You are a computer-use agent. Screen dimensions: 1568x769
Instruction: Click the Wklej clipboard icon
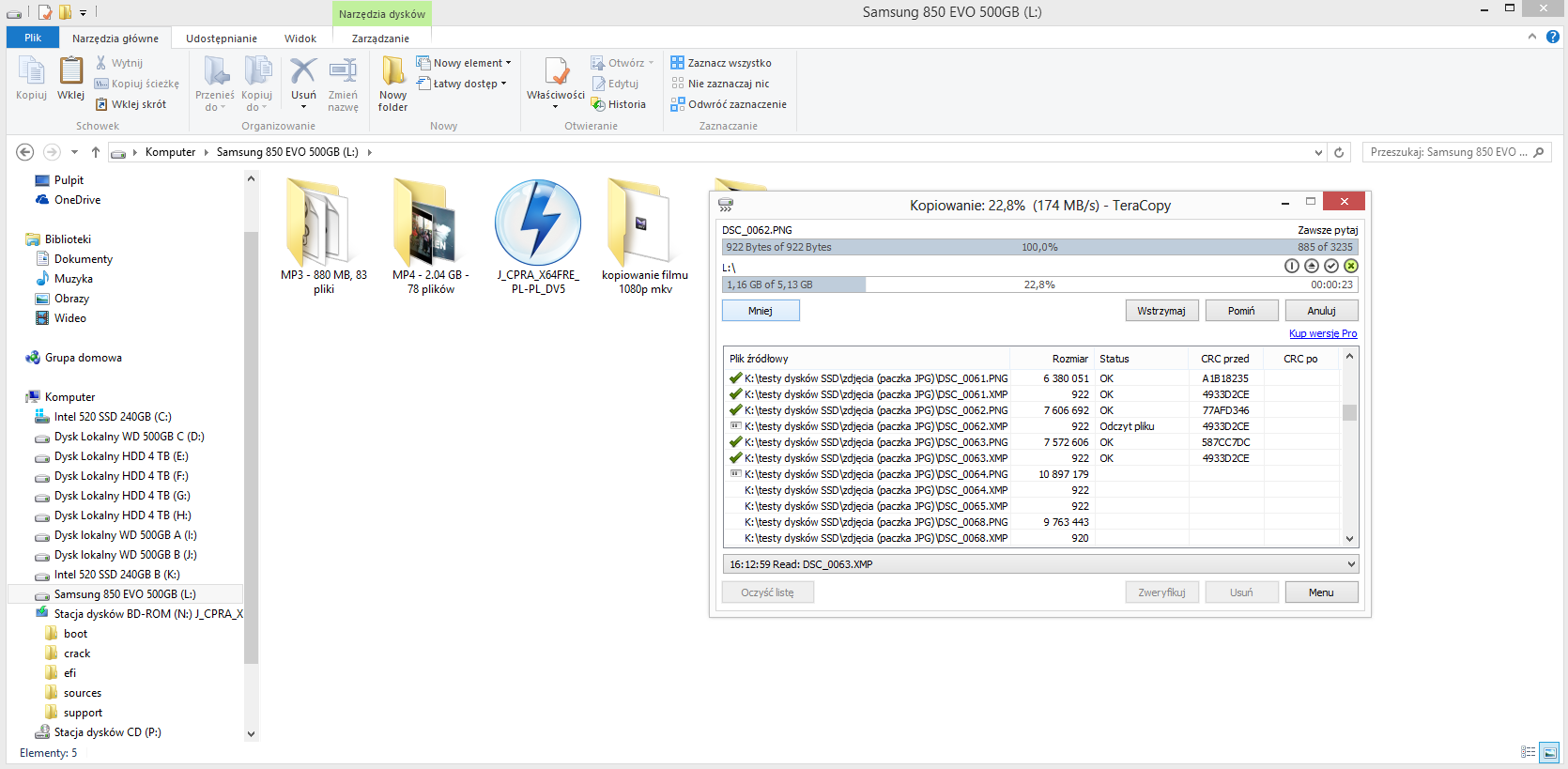click(70, 79)
